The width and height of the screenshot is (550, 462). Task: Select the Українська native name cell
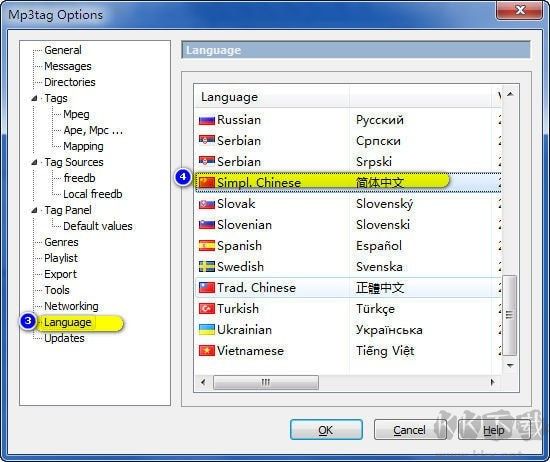coord(389,330)
